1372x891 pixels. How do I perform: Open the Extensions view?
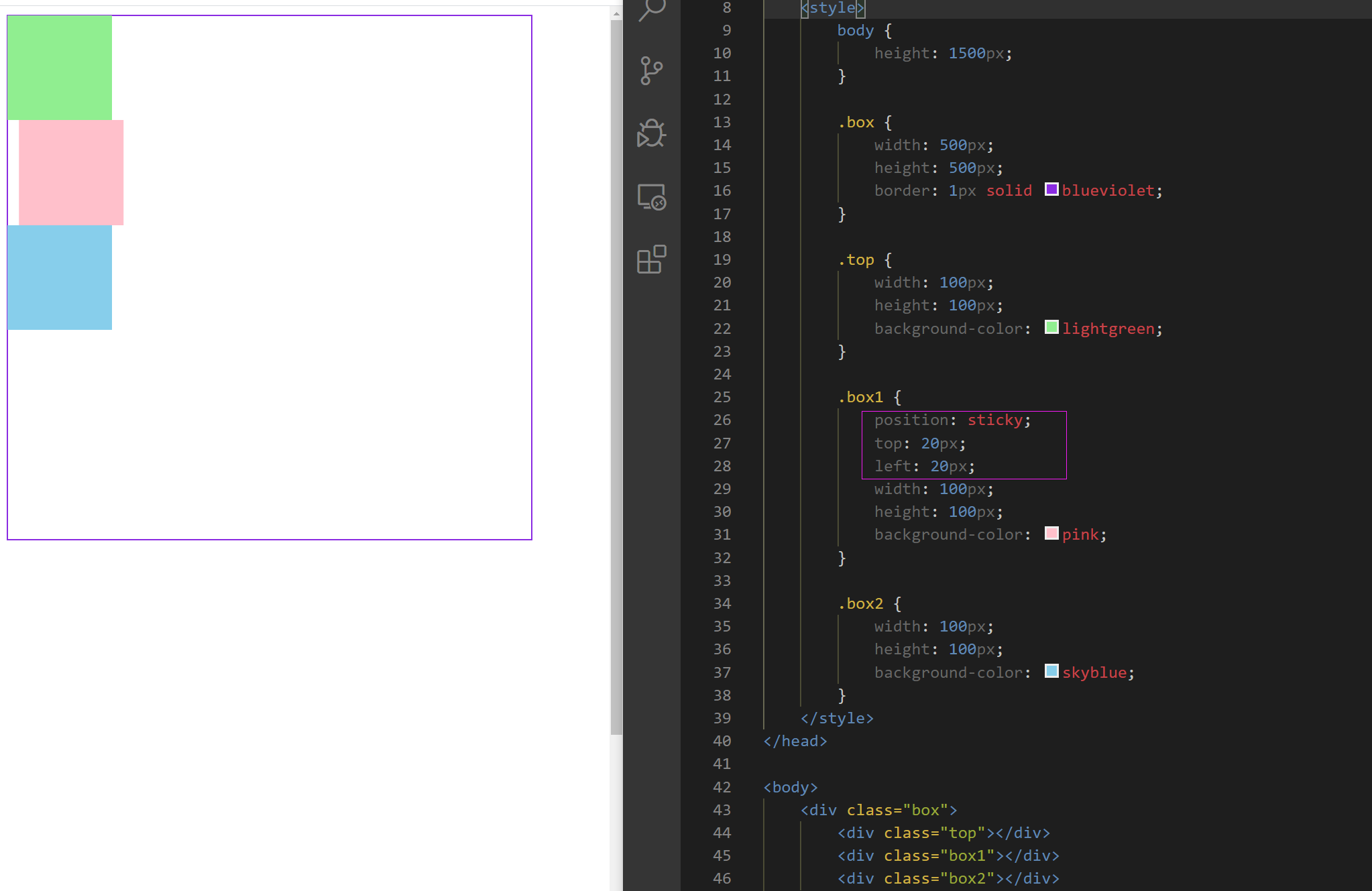coord(651,259)
